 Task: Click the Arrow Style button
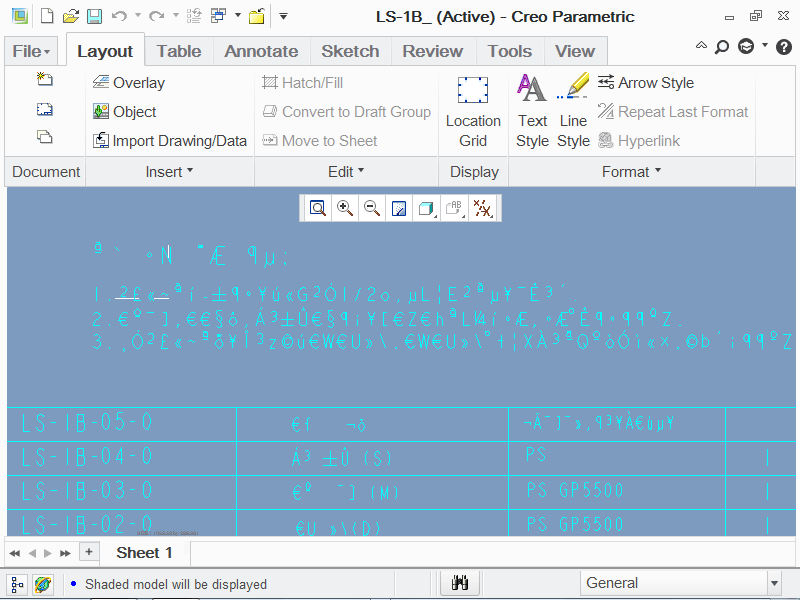(646, 83)
